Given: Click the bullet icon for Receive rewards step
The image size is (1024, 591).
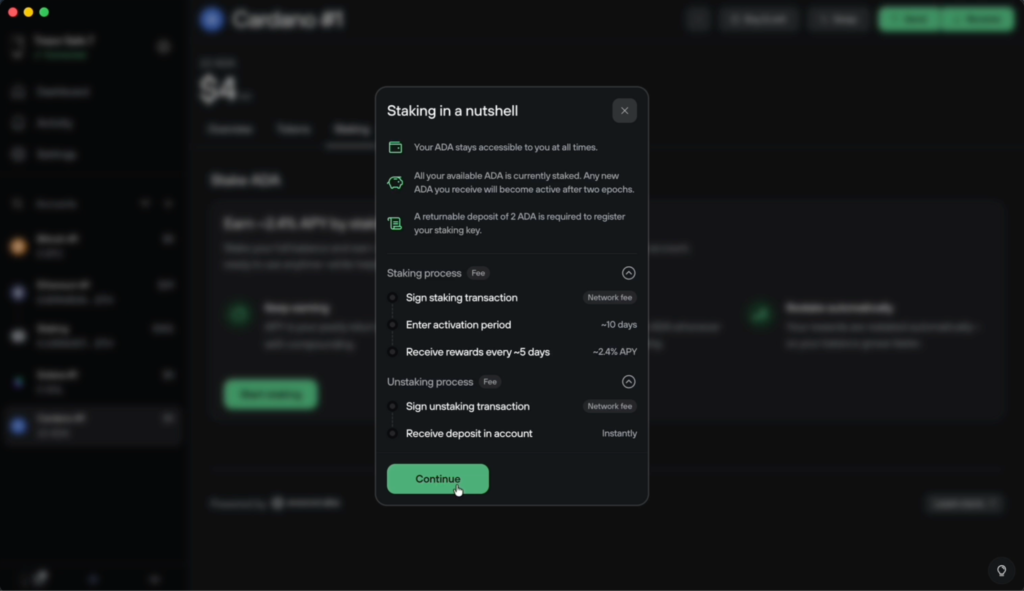Looking at the screenshot, I should coord(392,352).
